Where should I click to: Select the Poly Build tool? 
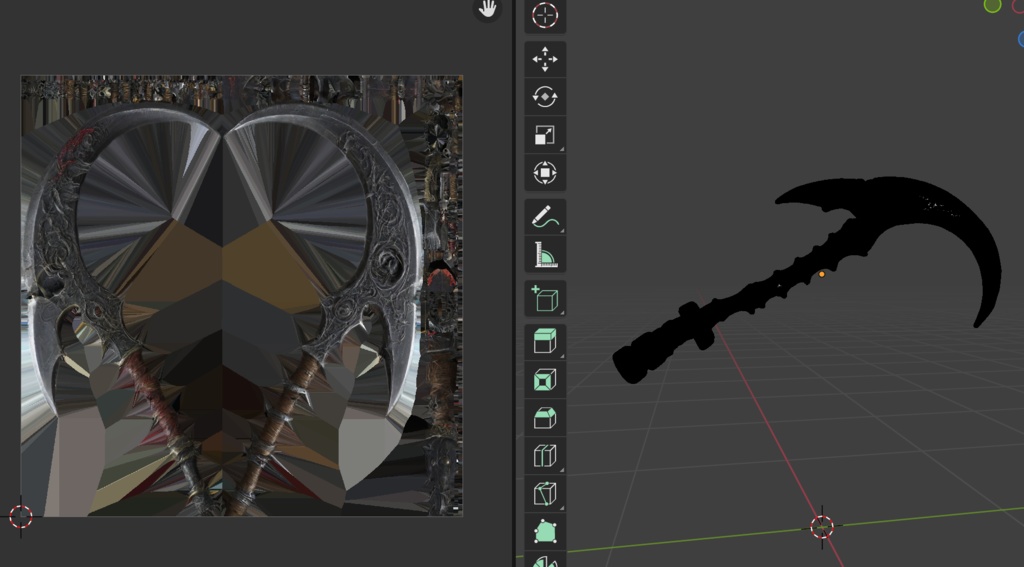click(x=545, y=532)
